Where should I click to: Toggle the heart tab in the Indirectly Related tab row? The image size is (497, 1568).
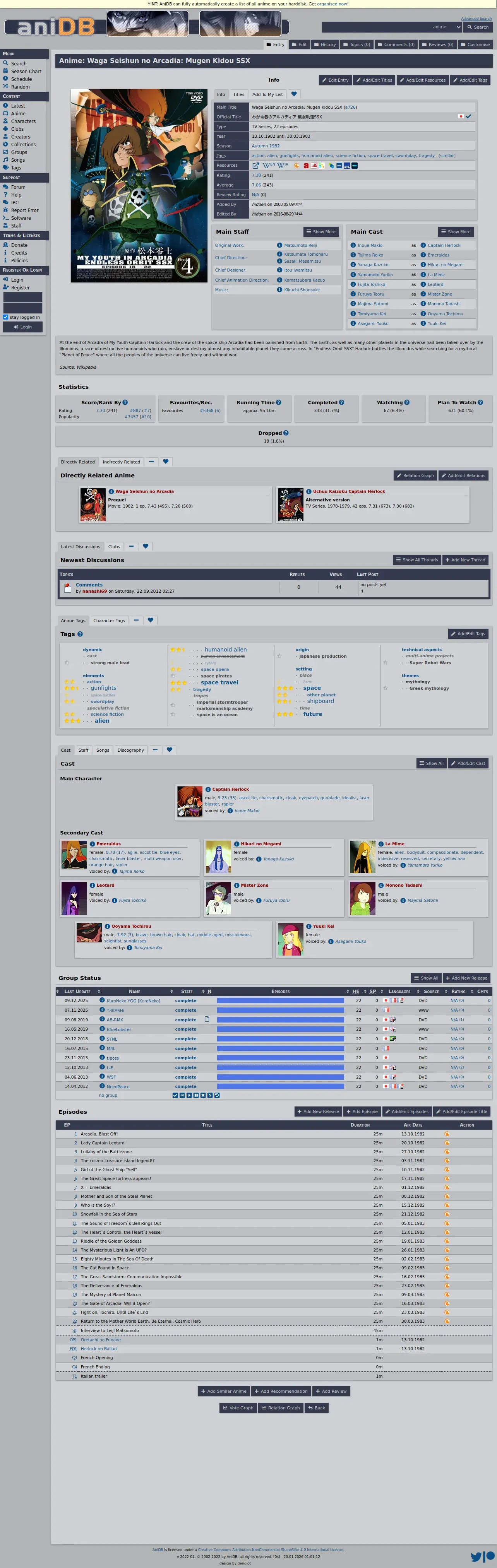pos(166,462)
